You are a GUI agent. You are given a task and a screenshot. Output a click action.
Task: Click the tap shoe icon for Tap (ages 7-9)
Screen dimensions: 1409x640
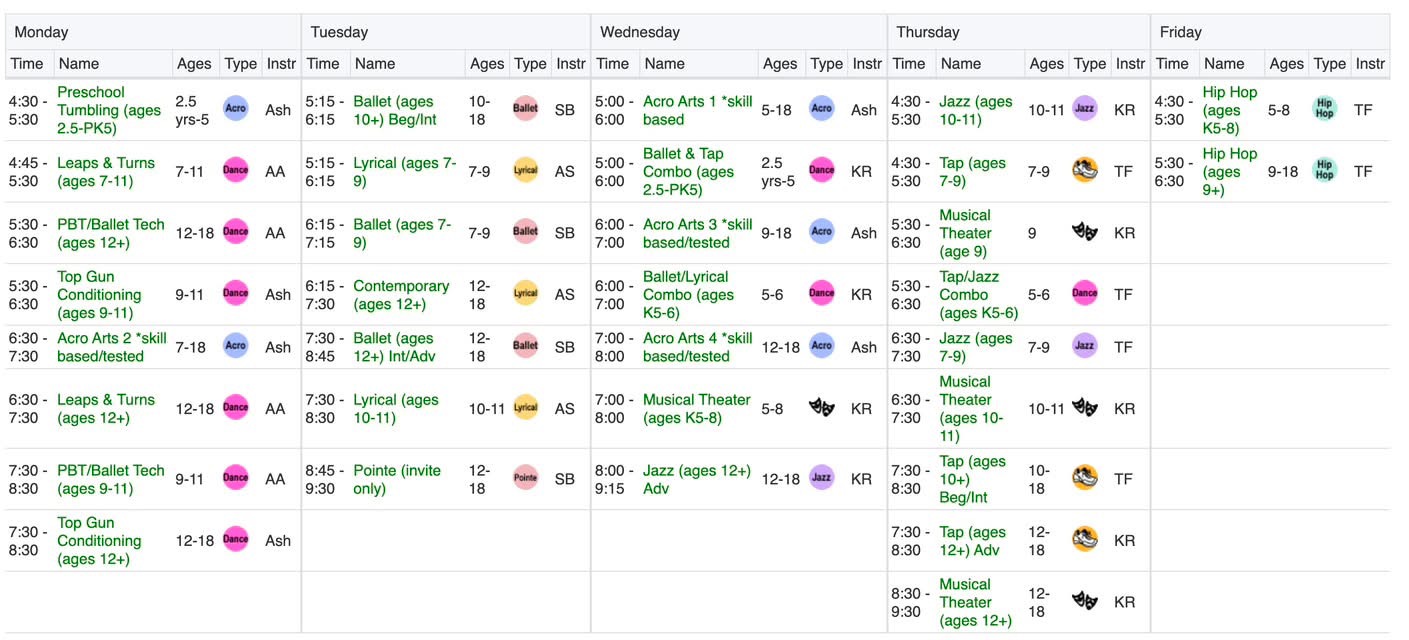[x=1085, y=171]
